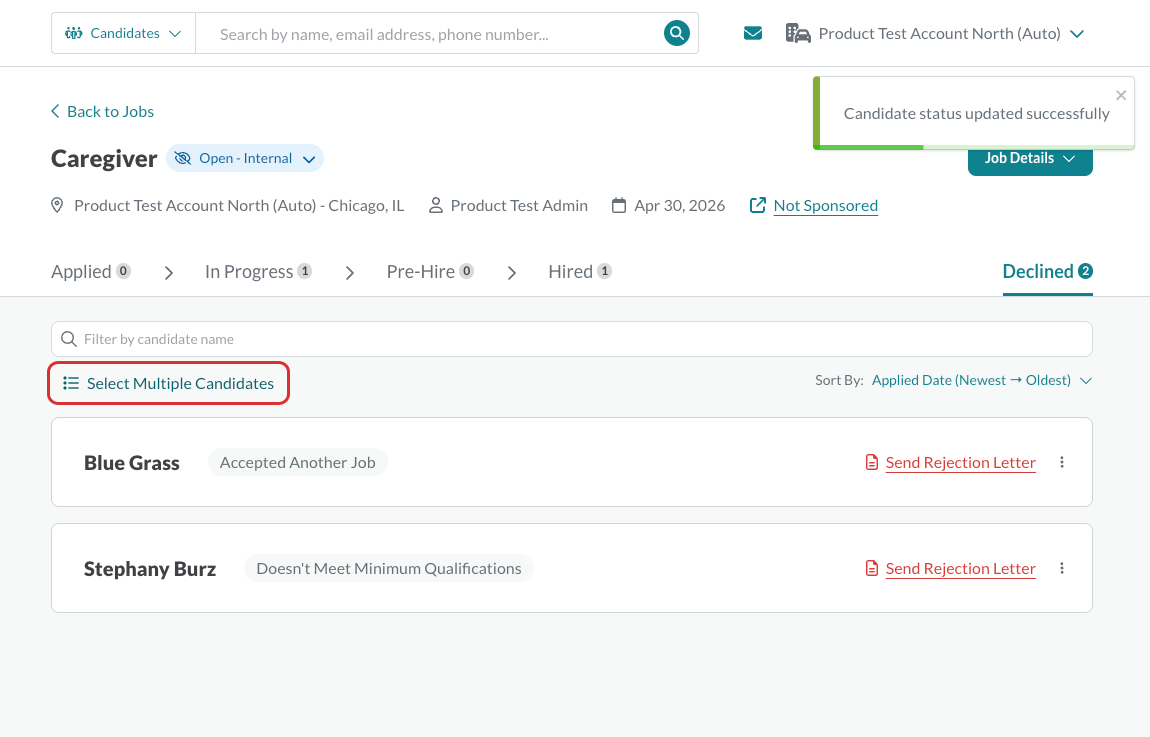This screenshot has width=1150, height=737.
Task: Click the Filter by candidate name field
Action: click(572, 339)
